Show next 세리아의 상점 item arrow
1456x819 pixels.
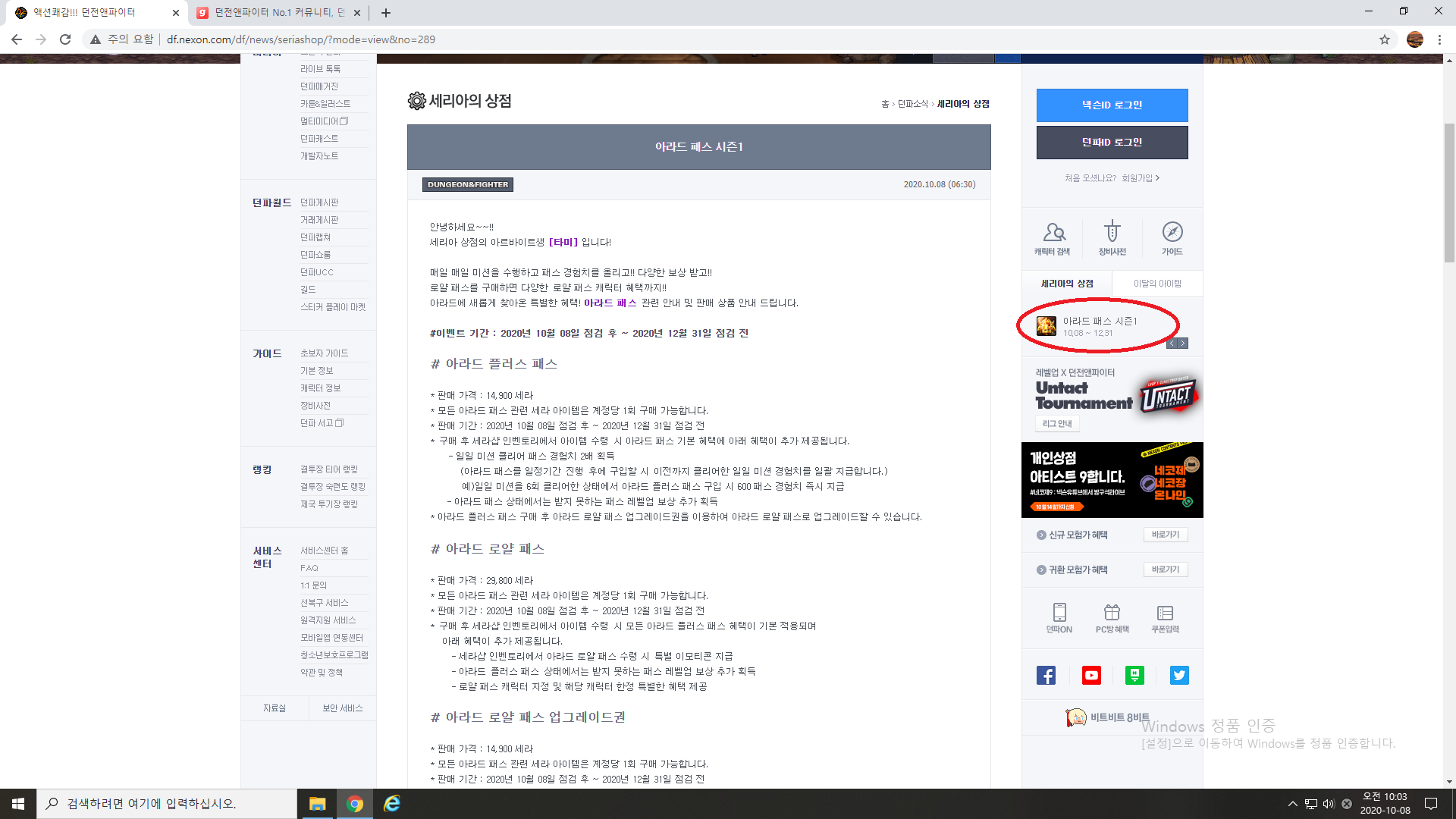click(1182, 344)
